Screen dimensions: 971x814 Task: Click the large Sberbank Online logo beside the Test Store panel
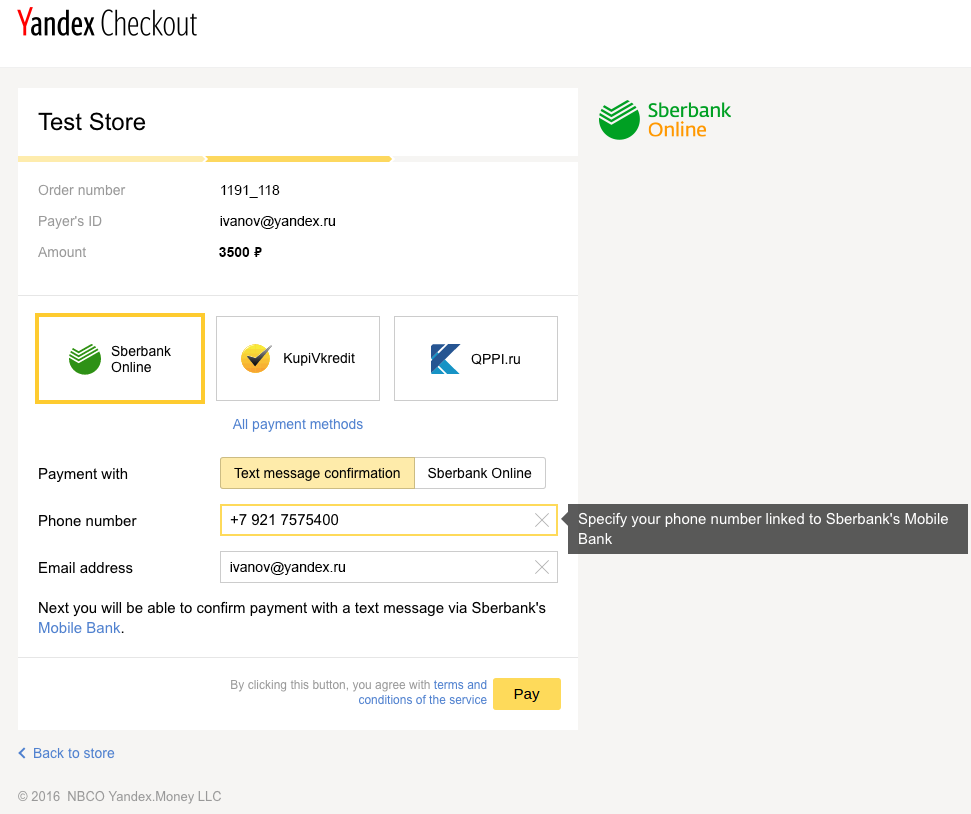(x=664, y=120)
